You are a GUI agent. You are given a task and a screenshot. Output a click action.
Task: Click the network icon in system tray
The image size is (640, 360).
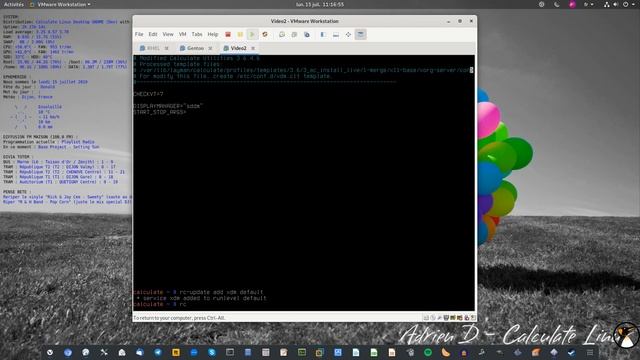click(x=607, y=4)
